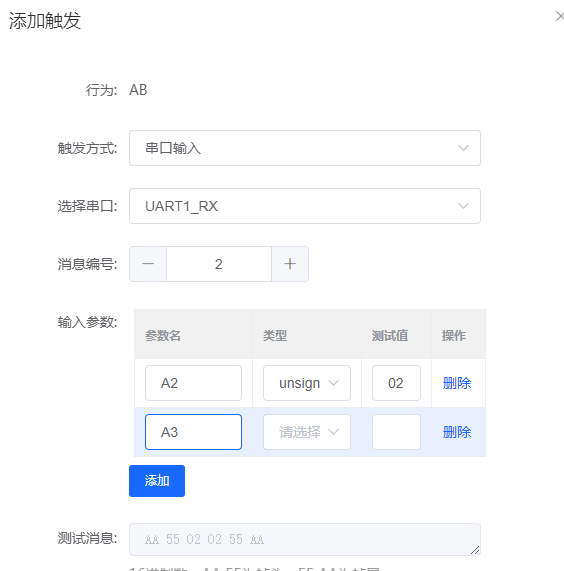Delete the A2 parameter row
564x571 pixels.
tap(457, 383)
